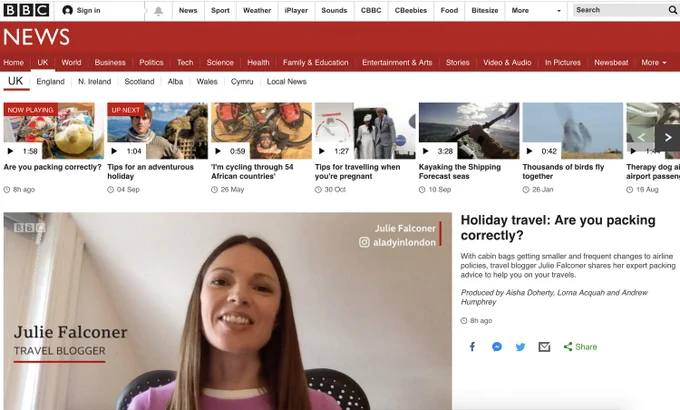Open 'I'm cycling through 54 African countries' title

coord(252,172)
